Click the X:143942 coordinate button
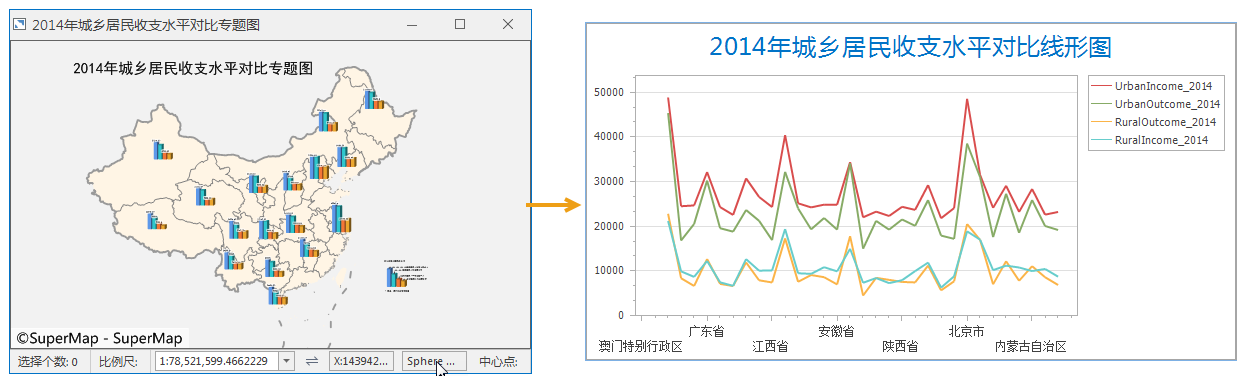The width and height of the screenshot is (1241, 376). (x=361, y=361)
